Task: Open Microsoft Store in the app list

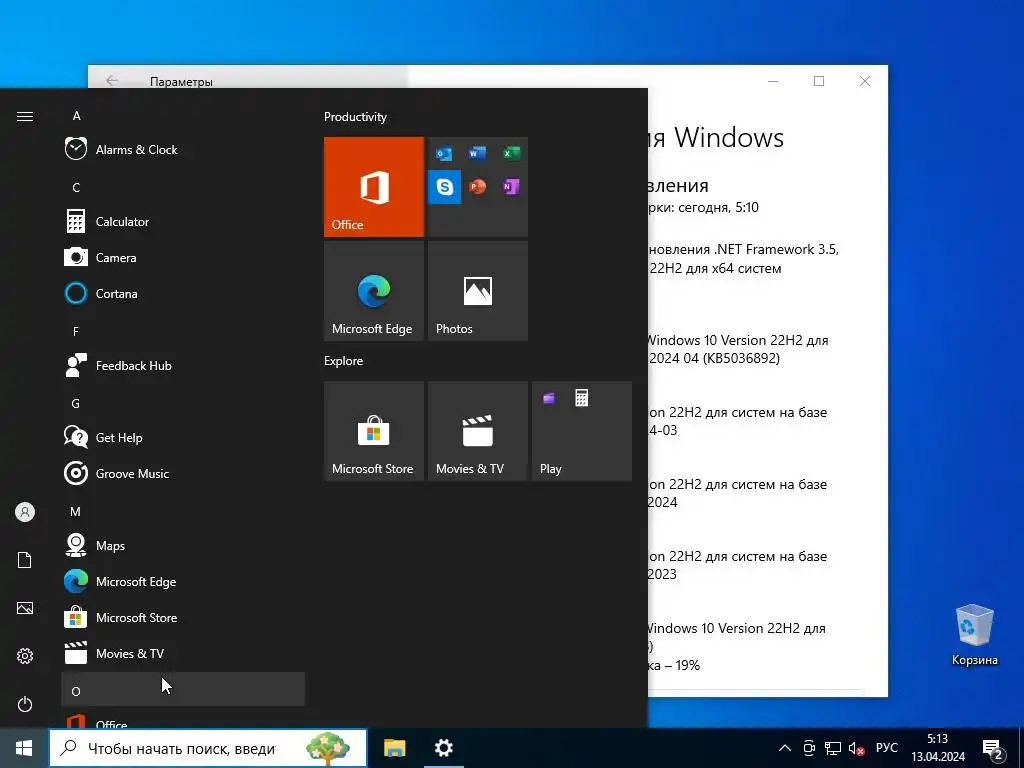Action: [x=183, y=617]
